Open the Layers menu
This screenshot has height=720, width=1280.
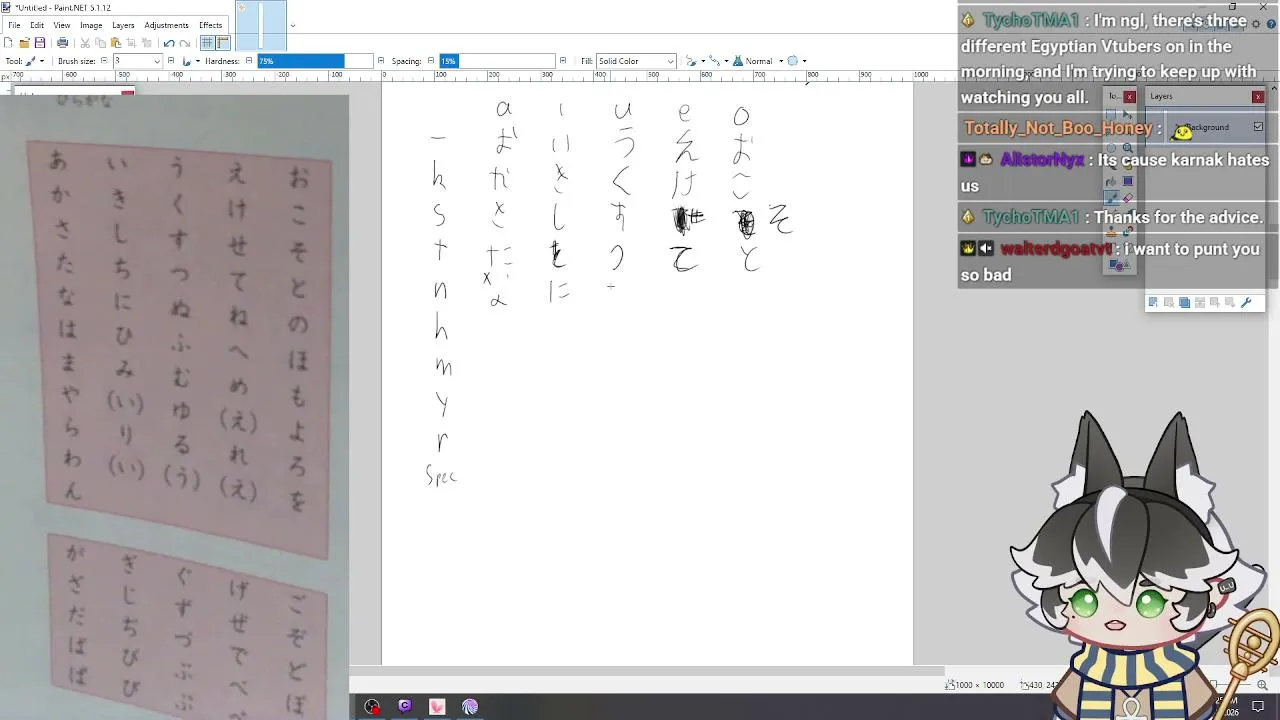tap(123, 25)
